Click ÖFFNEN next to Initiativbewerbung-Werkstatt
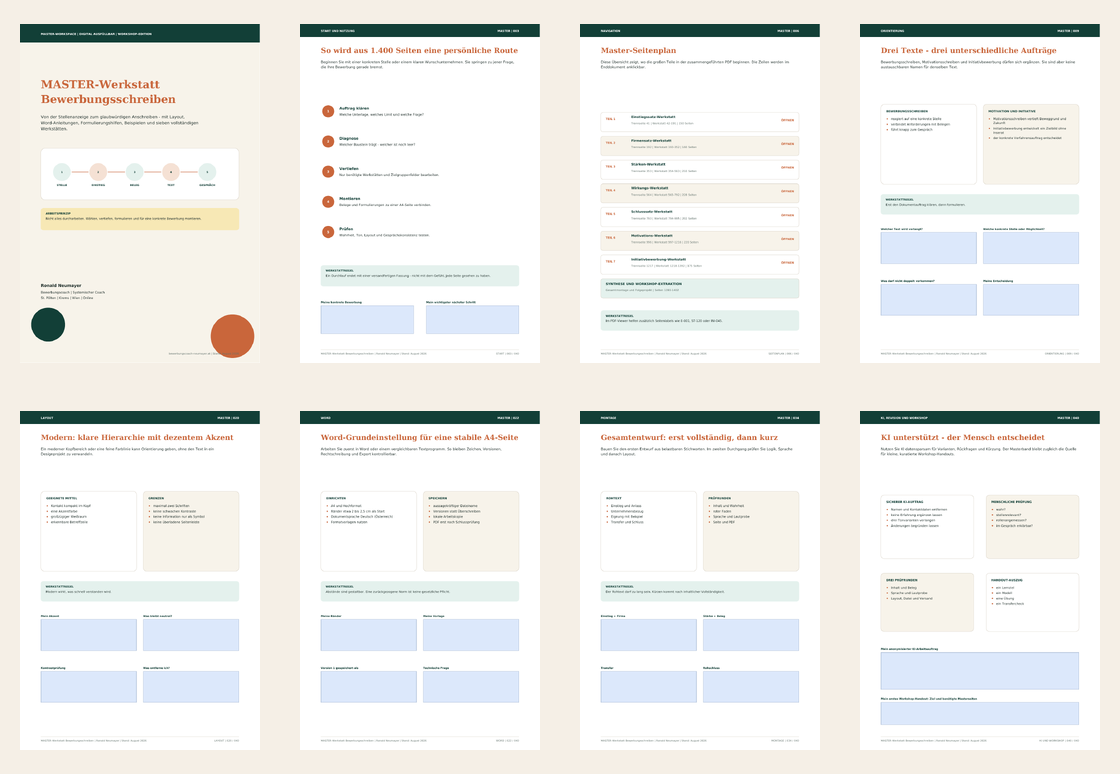The height and width of the screenshot is (774, 1120). (787, 263)
